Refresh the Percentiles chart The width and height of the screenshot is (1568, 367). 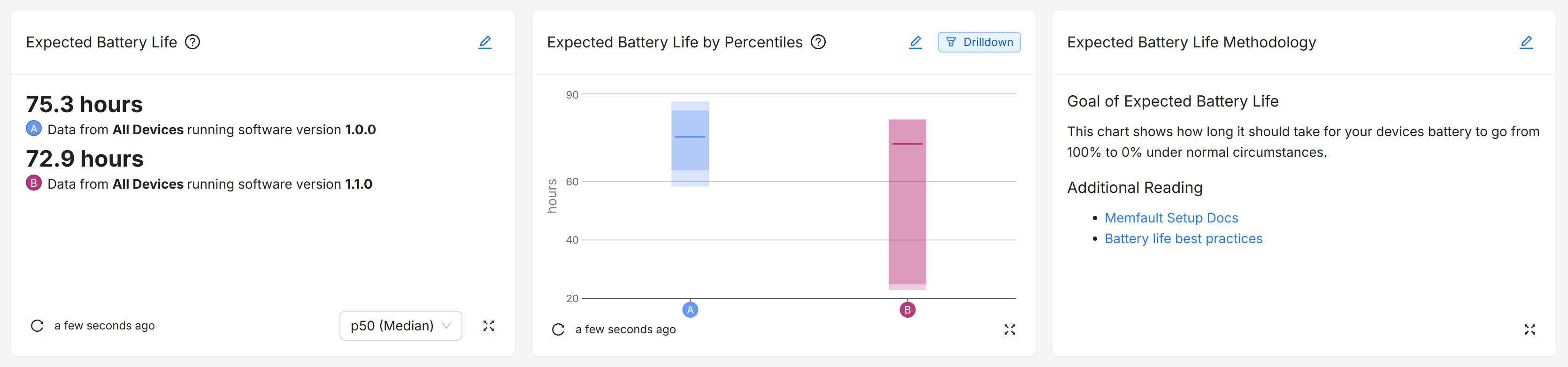[x=558, y=329]
